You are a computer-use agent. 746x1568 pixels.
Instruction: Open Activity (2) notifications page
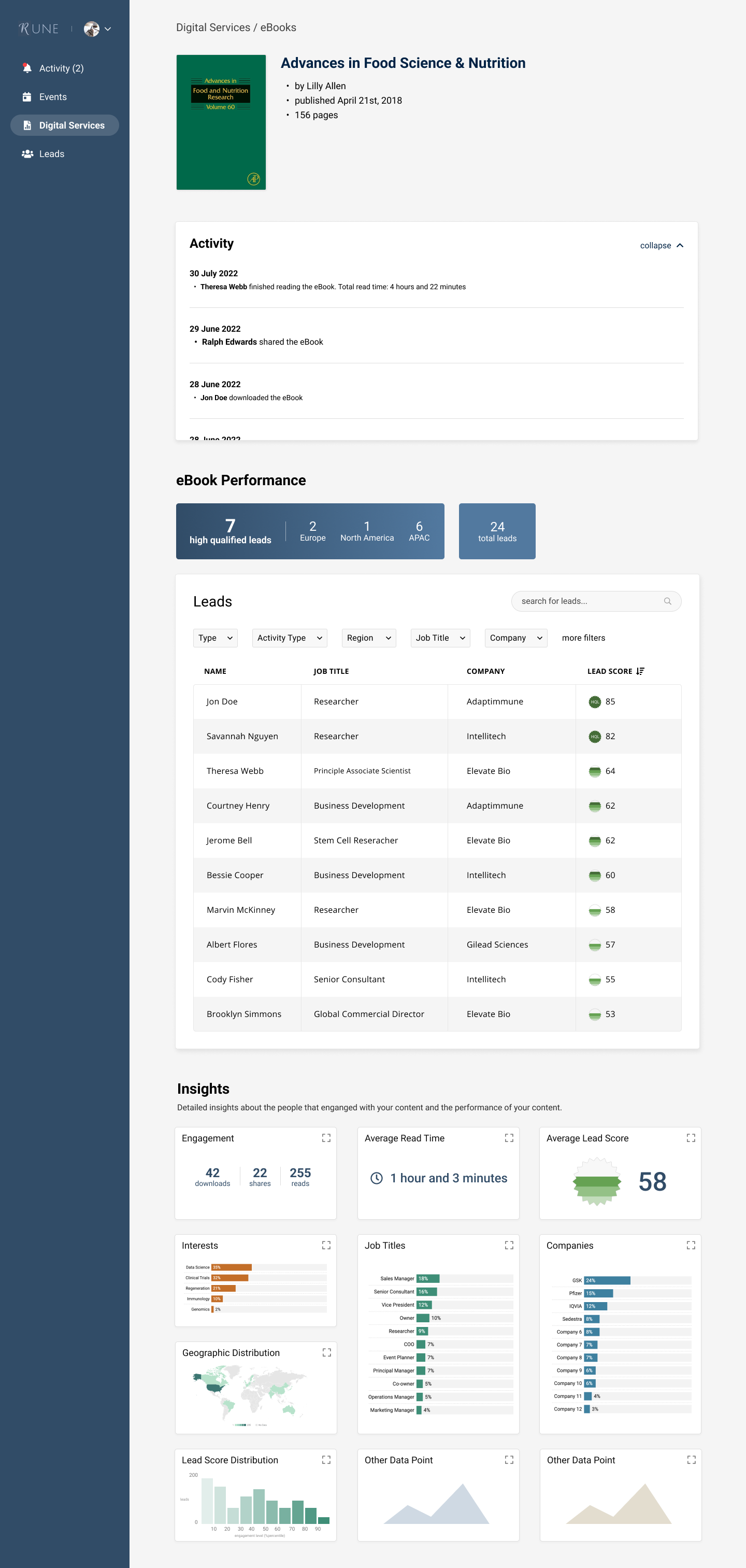click(61, 68)
